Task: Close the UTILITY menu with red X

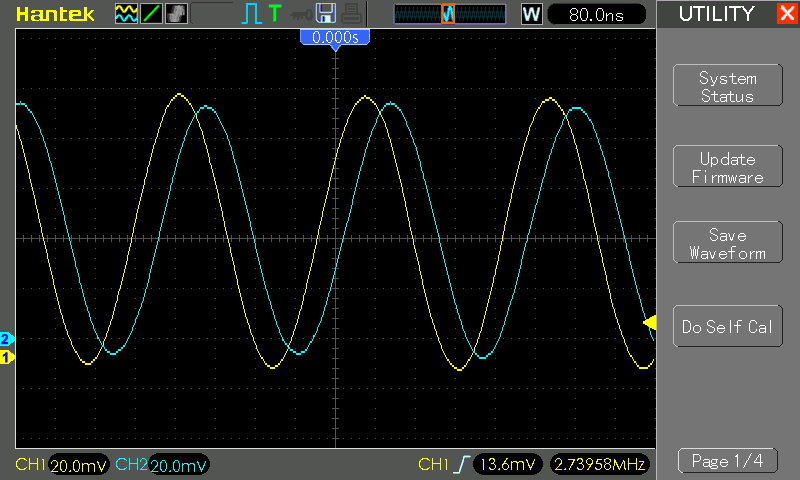Action: (788, 13)
